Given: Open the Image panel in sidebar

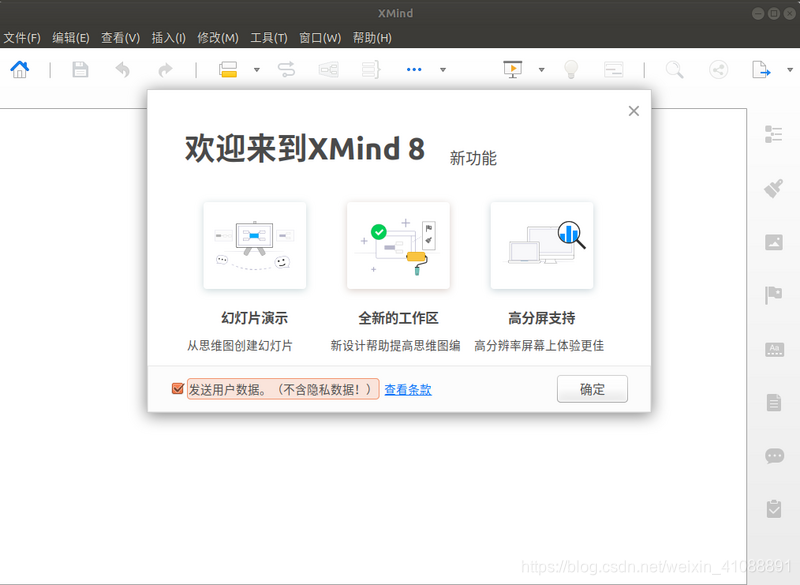Looking at the screenshot, I should (x=773, y=242).
